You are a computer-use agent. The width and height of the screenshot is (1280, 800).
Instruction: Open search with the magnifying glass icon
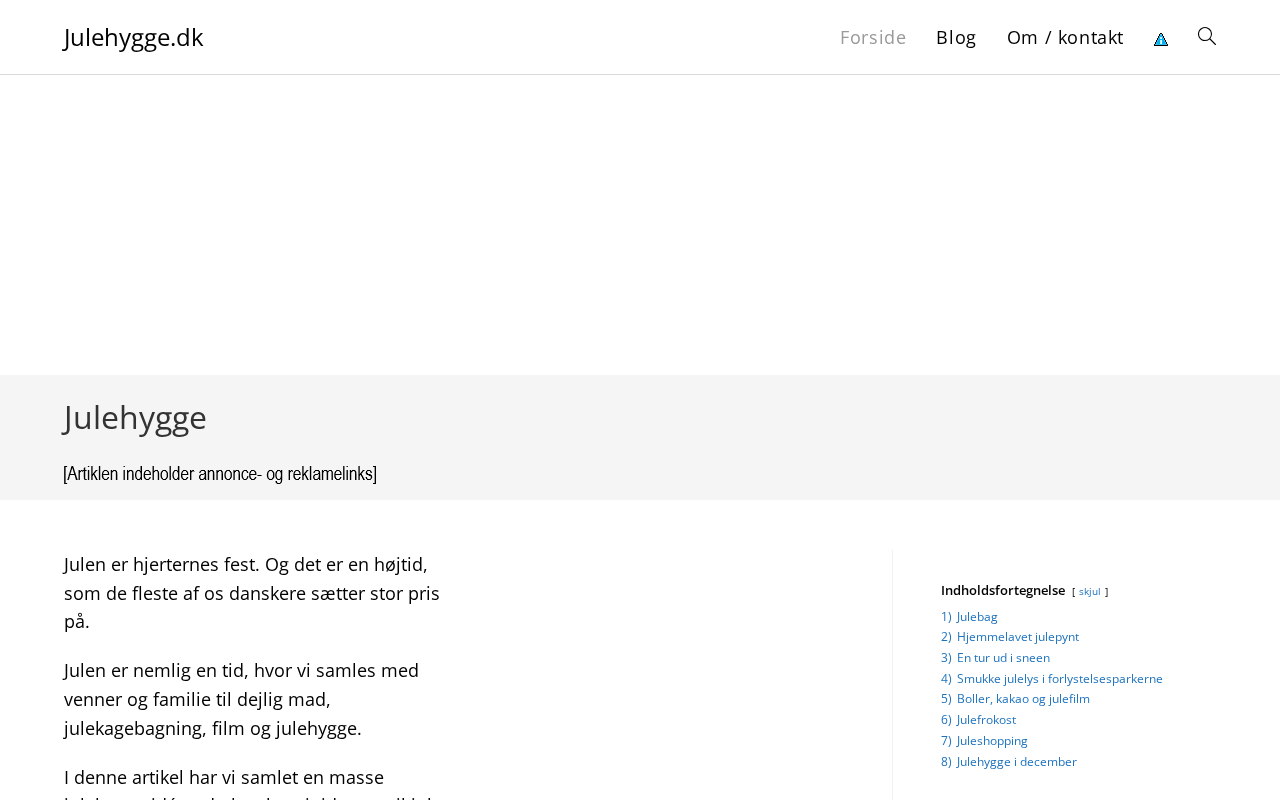point(1207,37)
